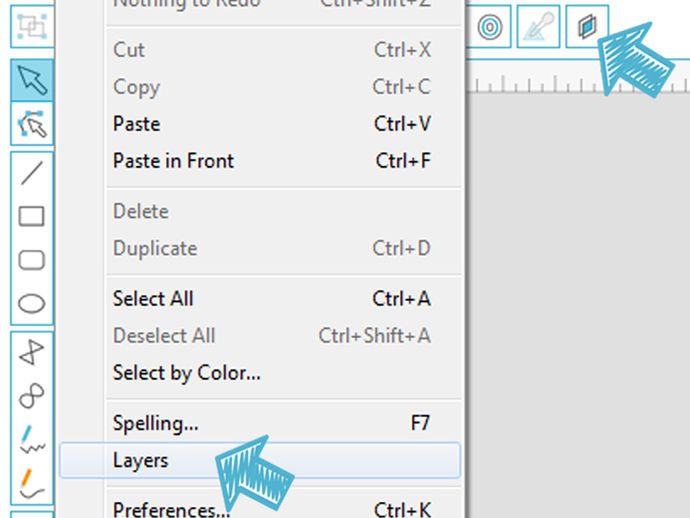Select the Rounded Rectangle tool

(32, 260)
